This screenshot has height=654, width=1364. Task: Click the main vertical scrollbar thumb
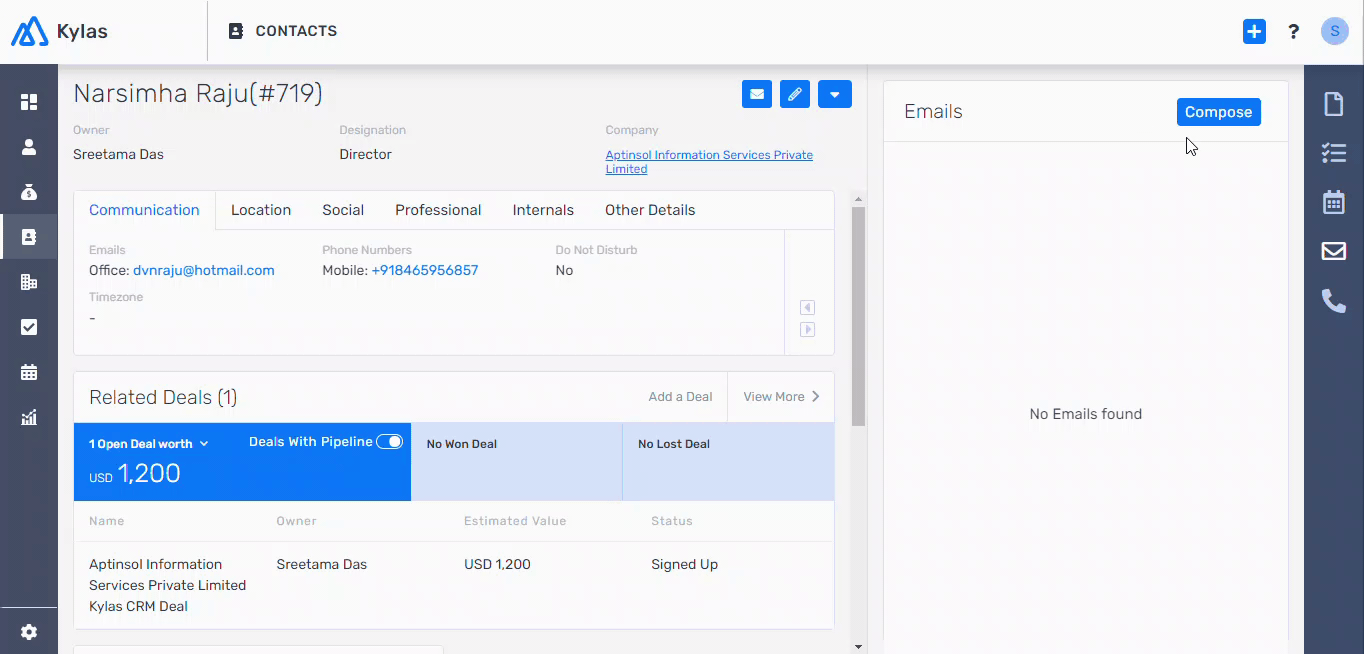pos(858,316)
